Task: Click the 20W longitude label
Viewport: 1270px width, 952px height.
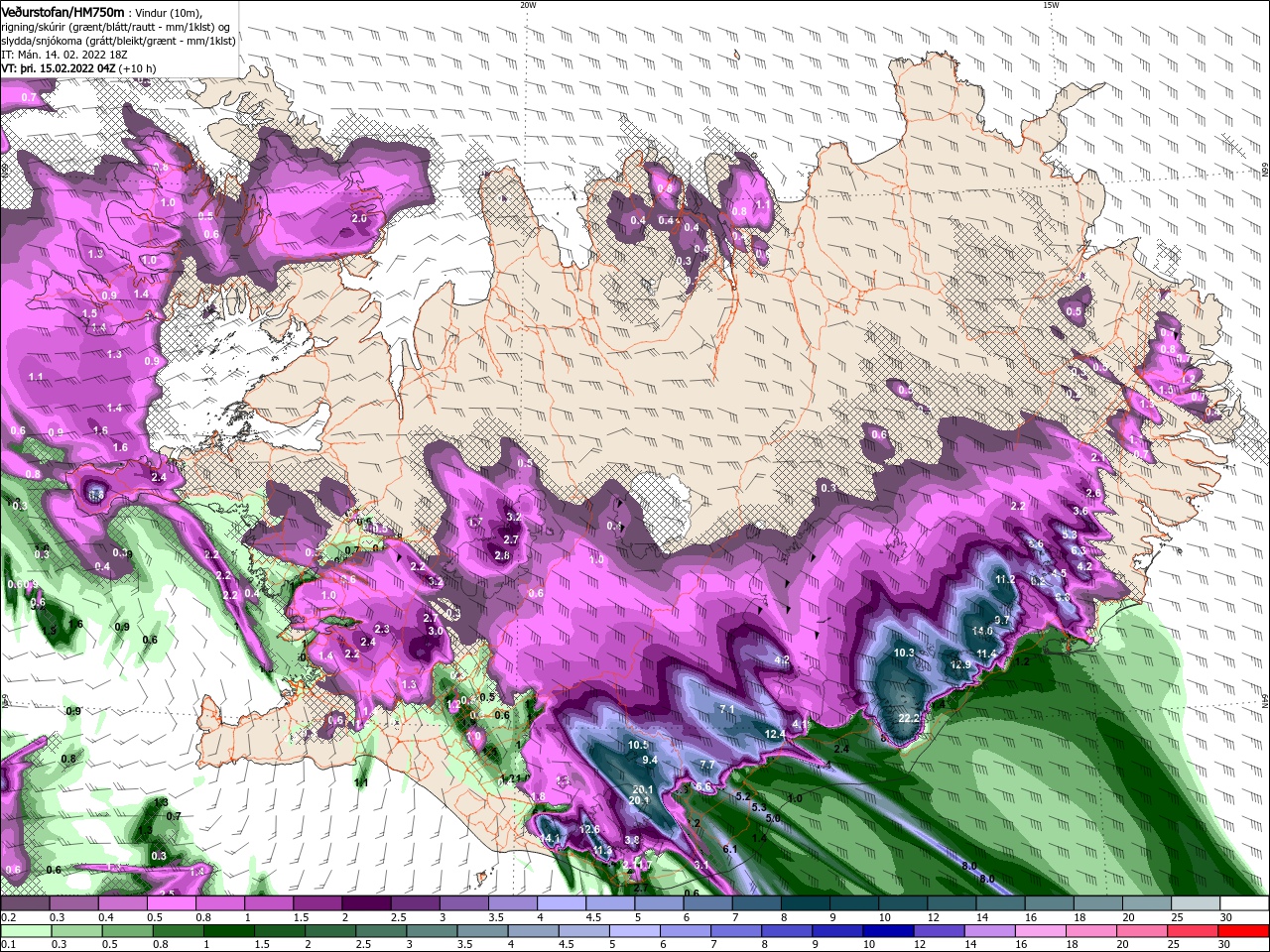Action: [x=528, y=5]
